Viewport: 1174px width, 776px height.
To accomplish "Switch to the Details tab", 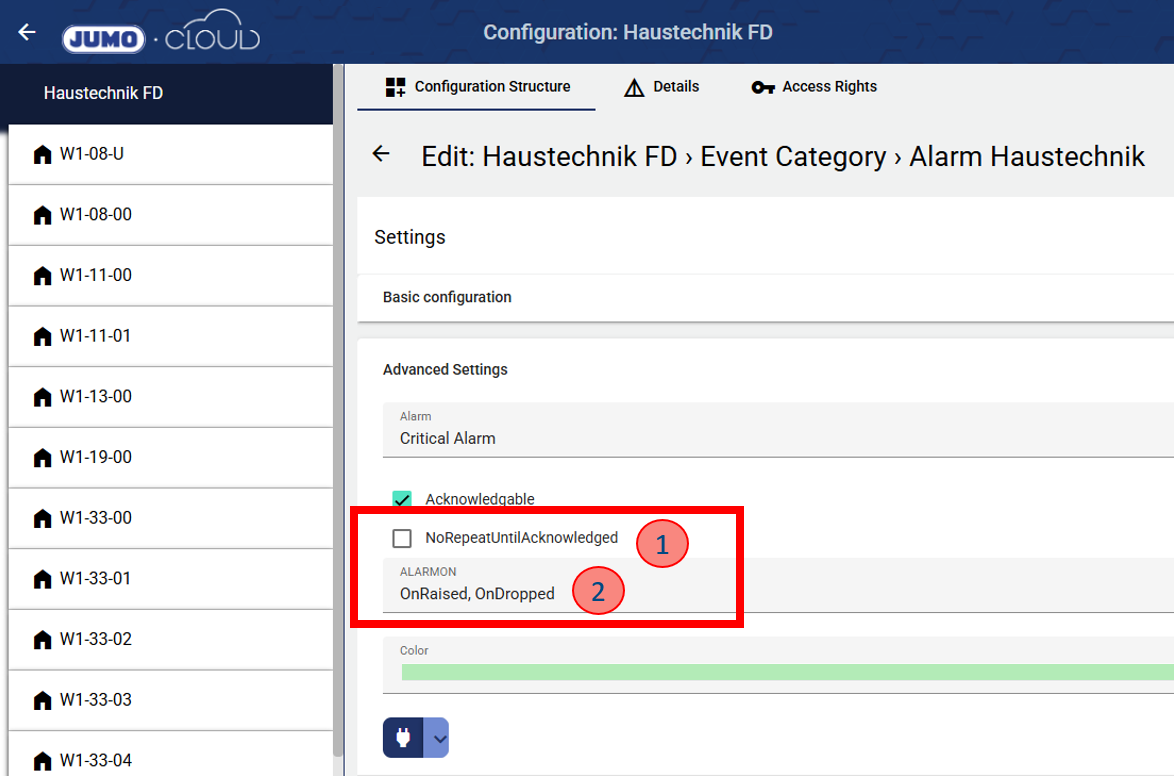I will pos(662,87).
